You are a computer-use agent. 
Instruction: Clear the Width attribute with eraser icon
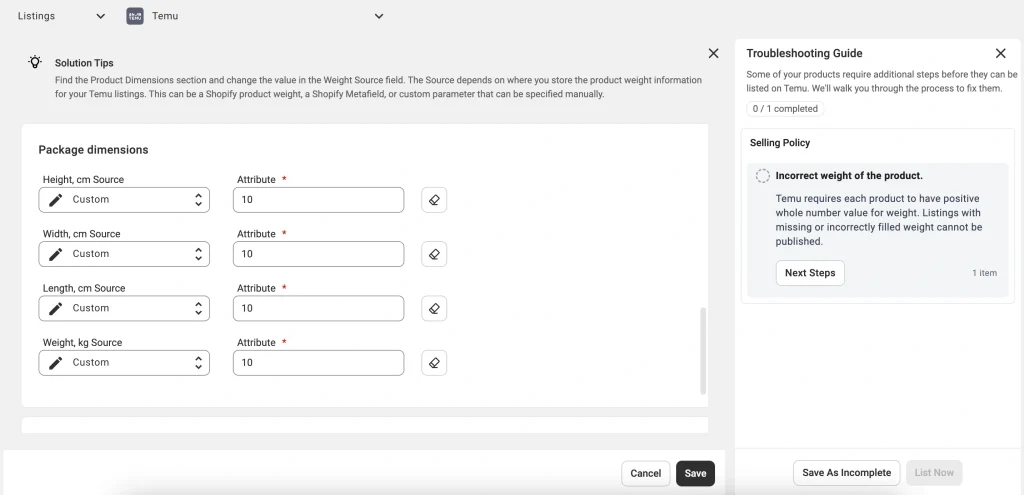click(x=434, y=254)
